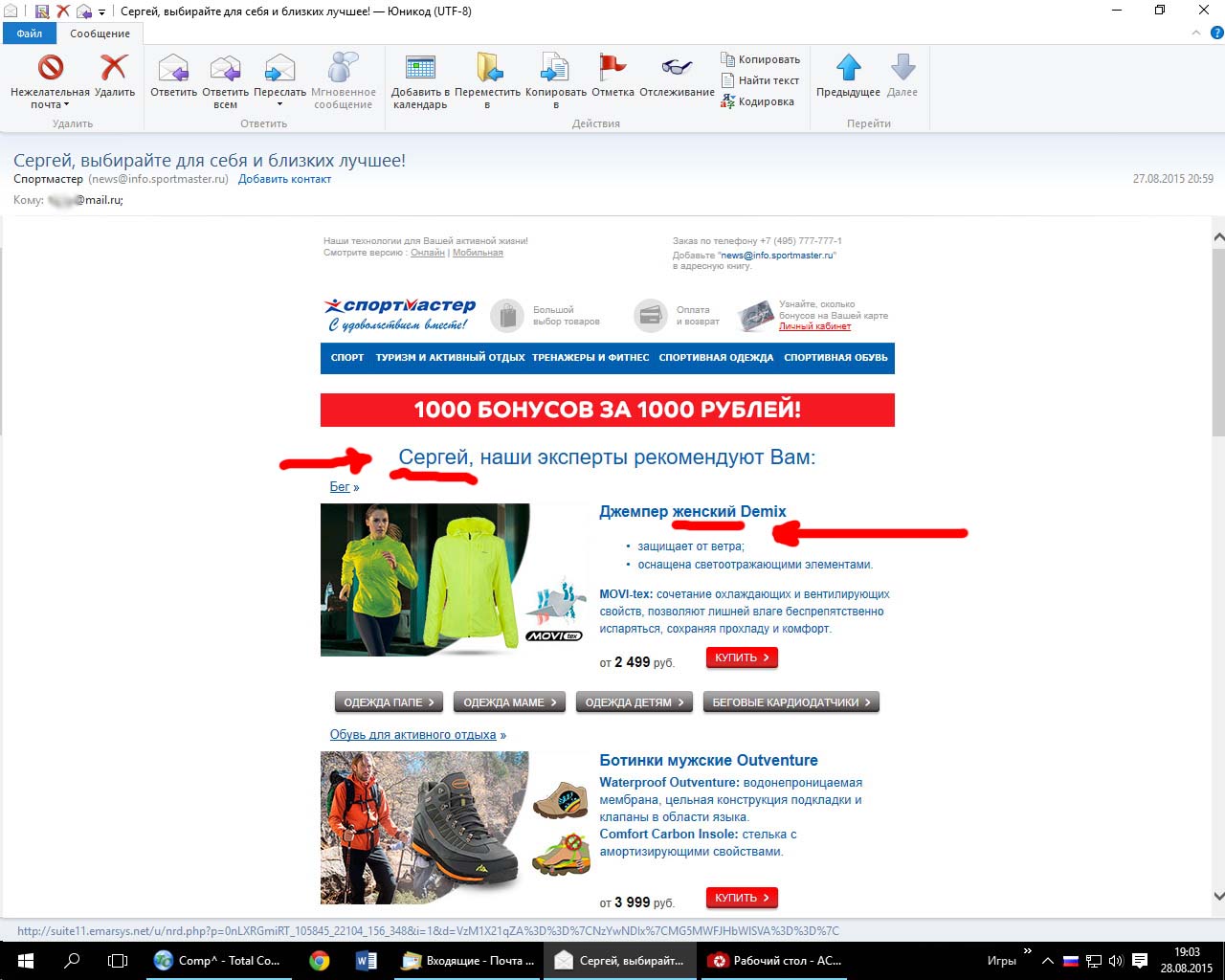Viewport: 1225px width, 980px height.
Task: Open the Файл tab
Action: click(x=30, y=33)
